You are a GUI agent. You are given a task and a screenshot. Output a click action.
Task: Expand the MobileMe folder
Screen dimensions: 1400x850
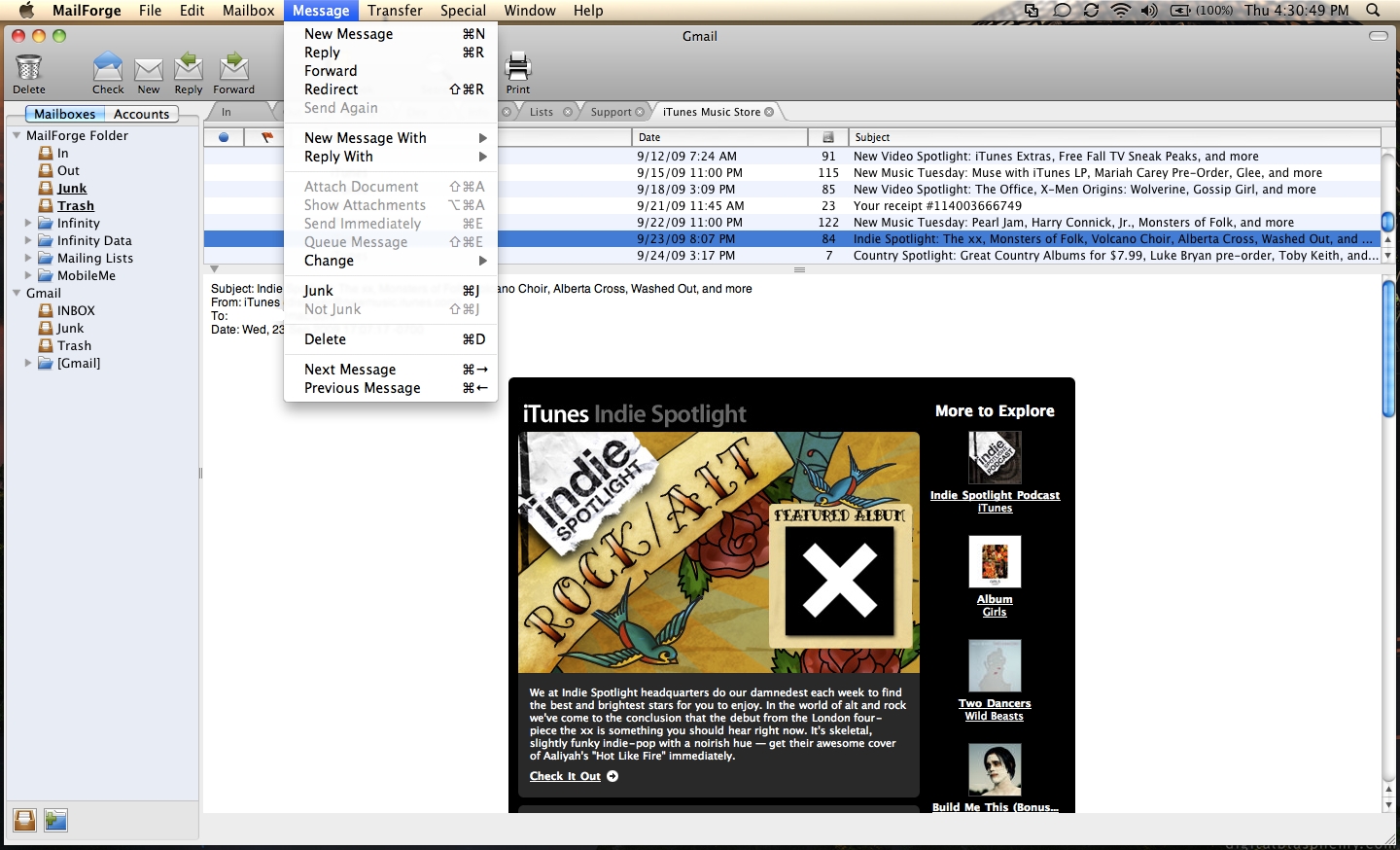[28, 275]
